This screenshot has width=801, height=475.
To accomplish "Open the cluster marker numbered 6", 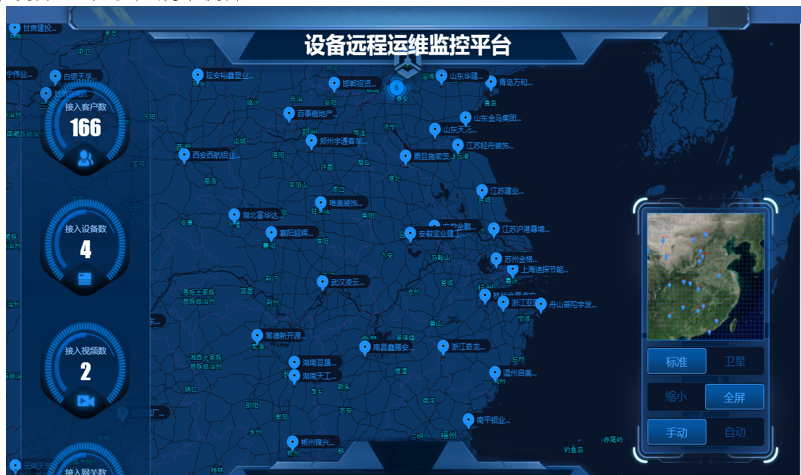I will click(x=396, y=87).
